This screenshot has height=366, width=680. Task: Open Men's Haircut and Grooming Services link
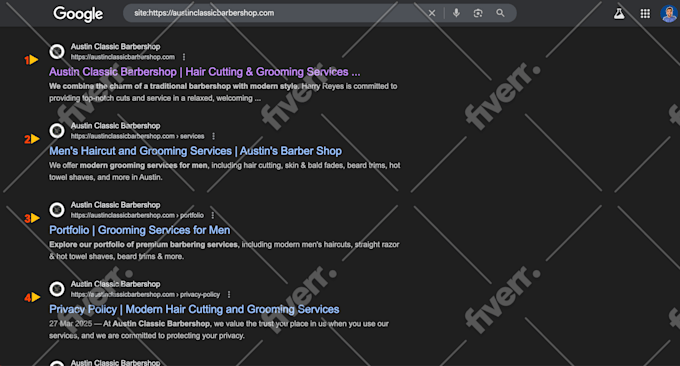click(x=196, y=151)
